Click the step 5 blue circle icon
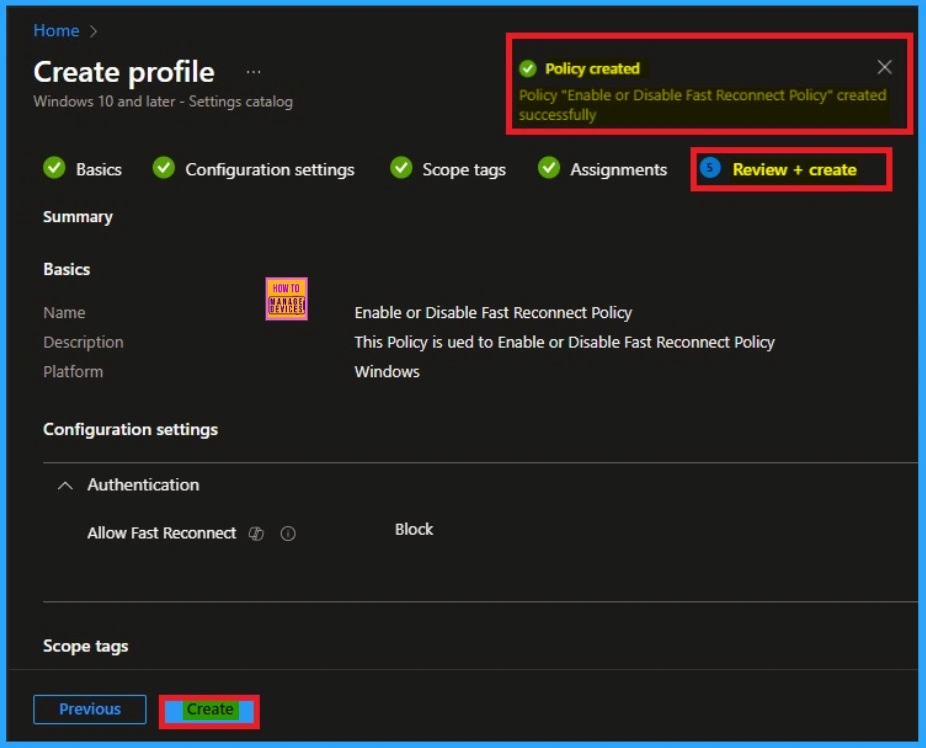 (x=710, y=168)
